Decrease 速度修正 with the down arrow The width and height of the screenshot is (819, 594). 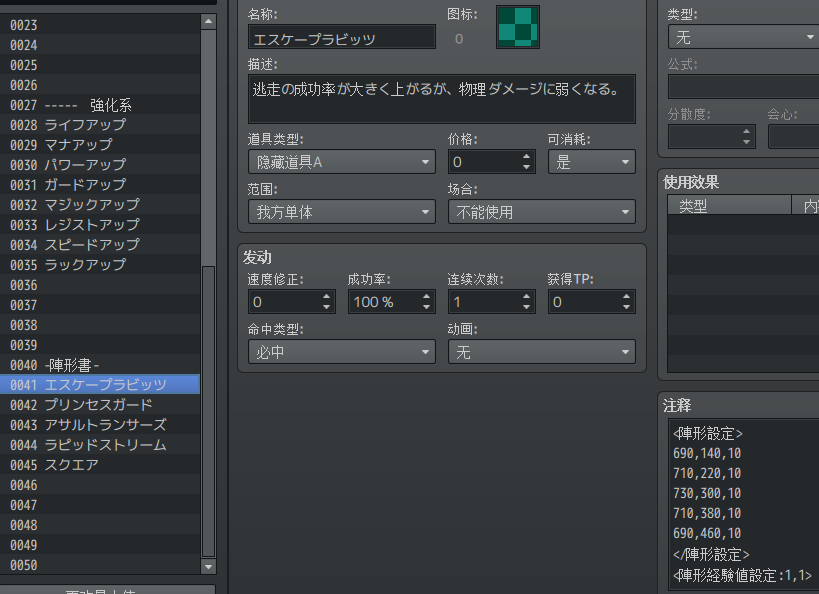tap(326, 307)
